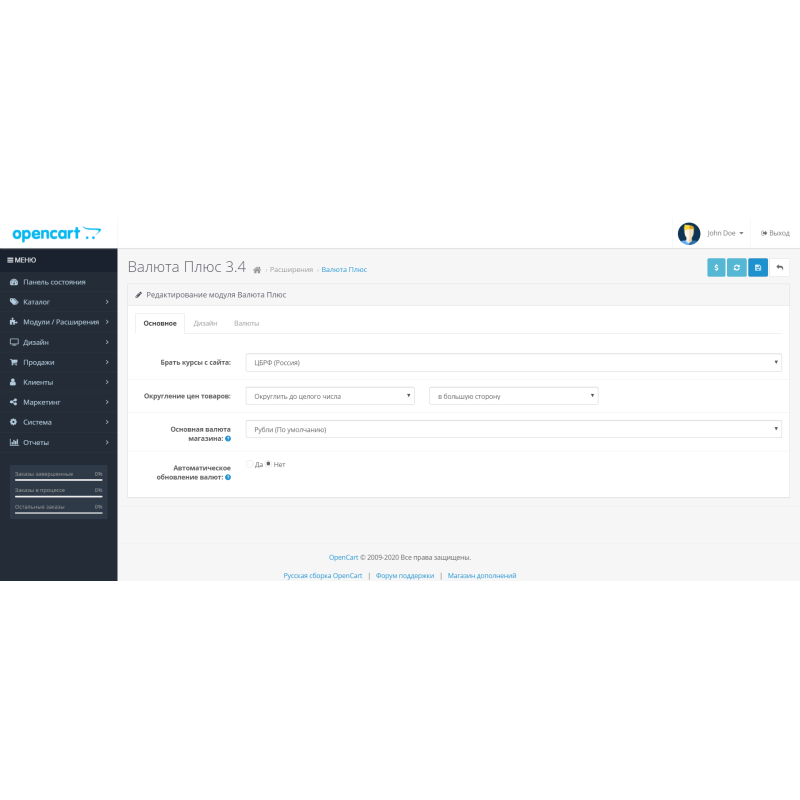Open the Округлить до целого числа dropdown
800x800 pixels.
[330, 396]
